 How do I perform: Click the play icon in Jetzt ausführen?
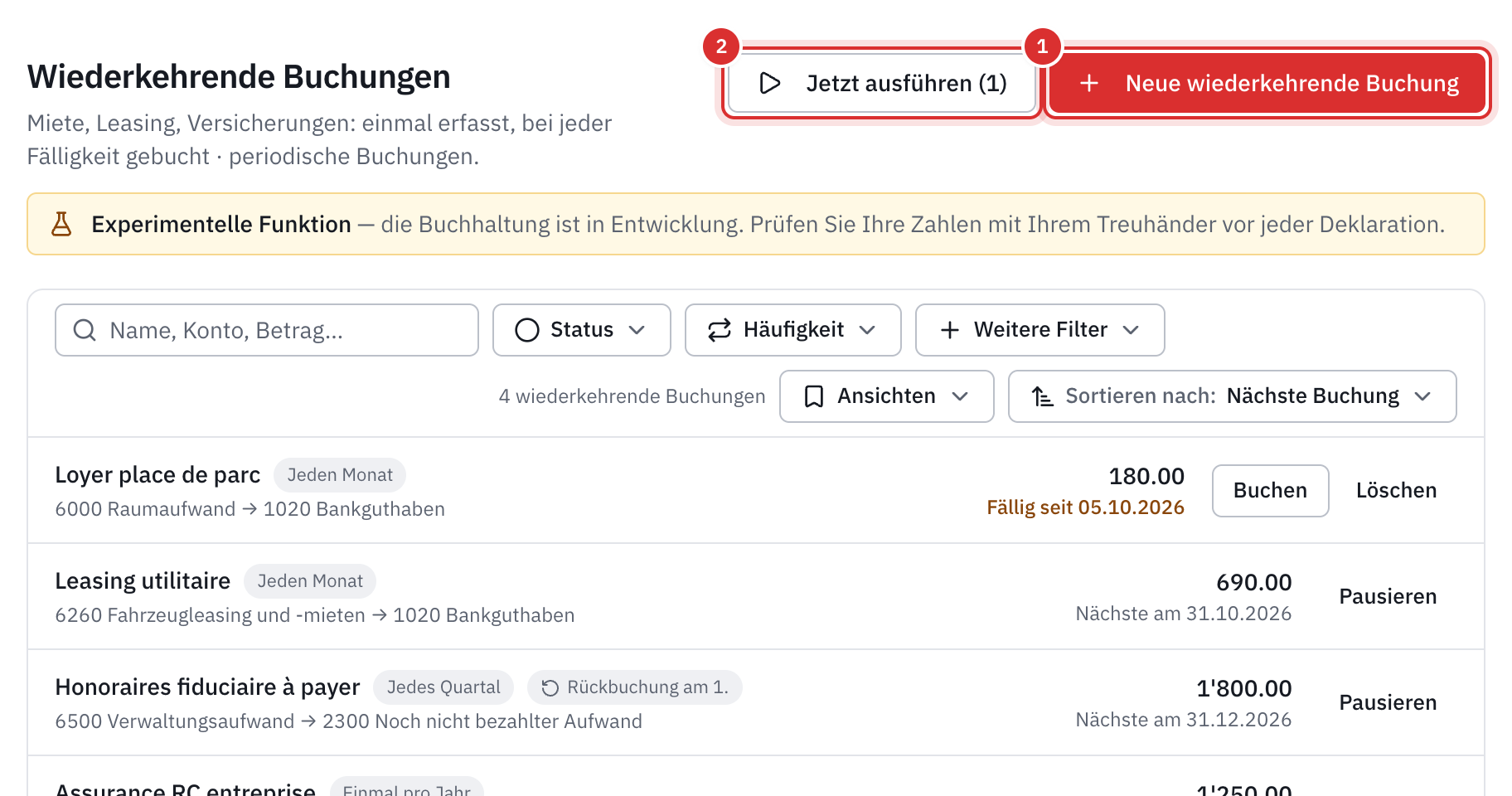[770, 83]
